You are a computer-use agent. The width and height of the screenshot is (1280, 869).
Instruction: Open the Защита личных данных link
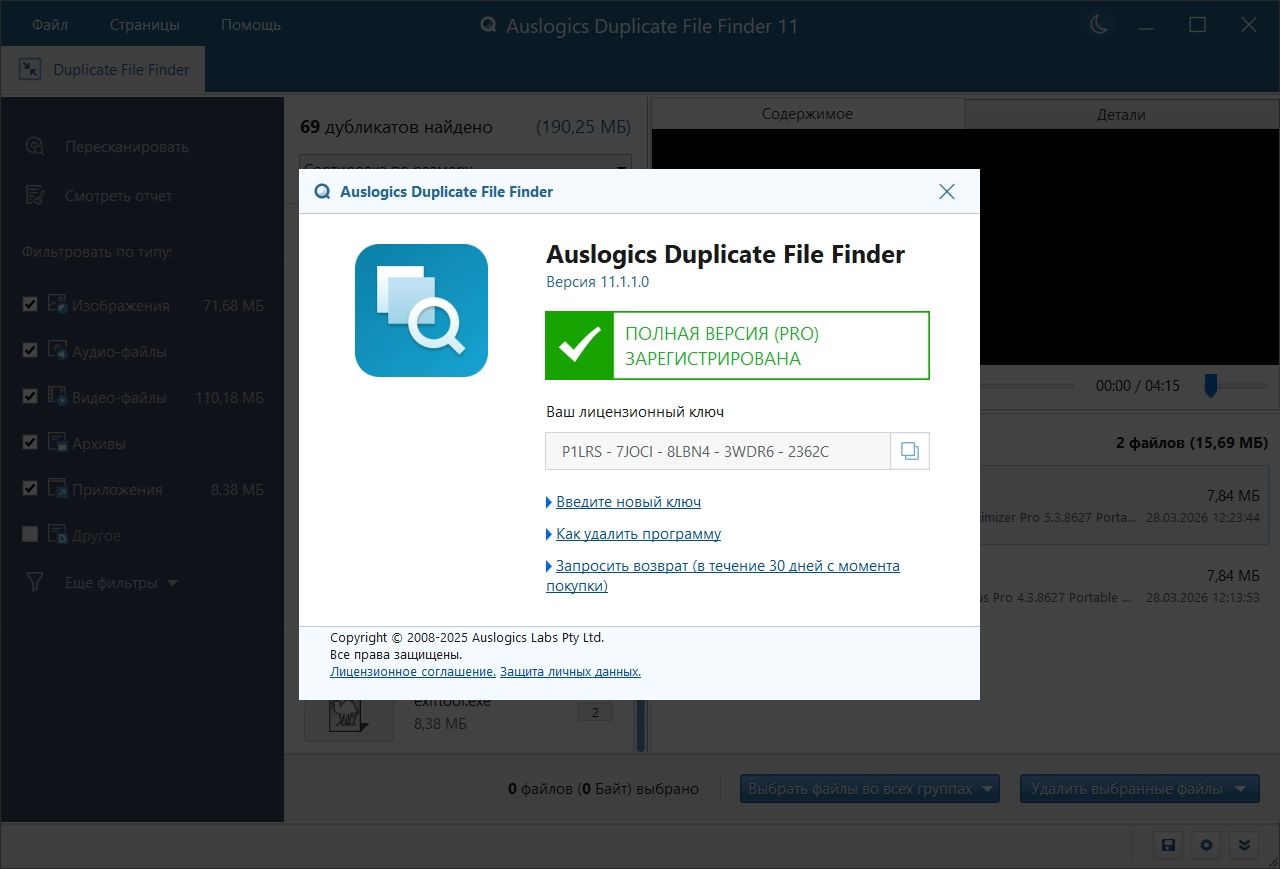[570, 672]
